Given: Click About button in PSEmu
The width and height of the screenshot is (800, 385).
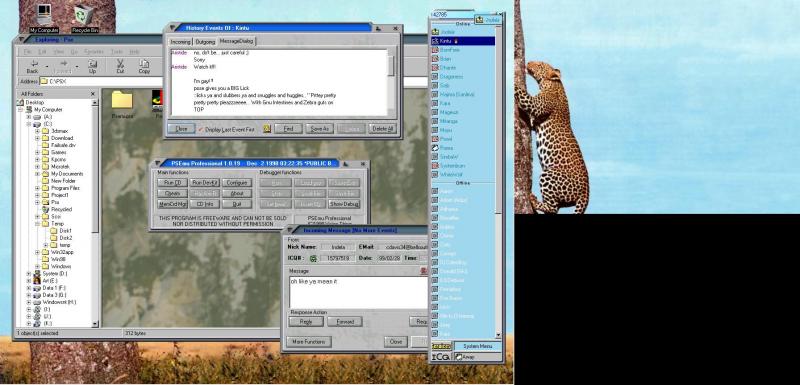Looking at the screenshot, I should click(x=237, y=193).
